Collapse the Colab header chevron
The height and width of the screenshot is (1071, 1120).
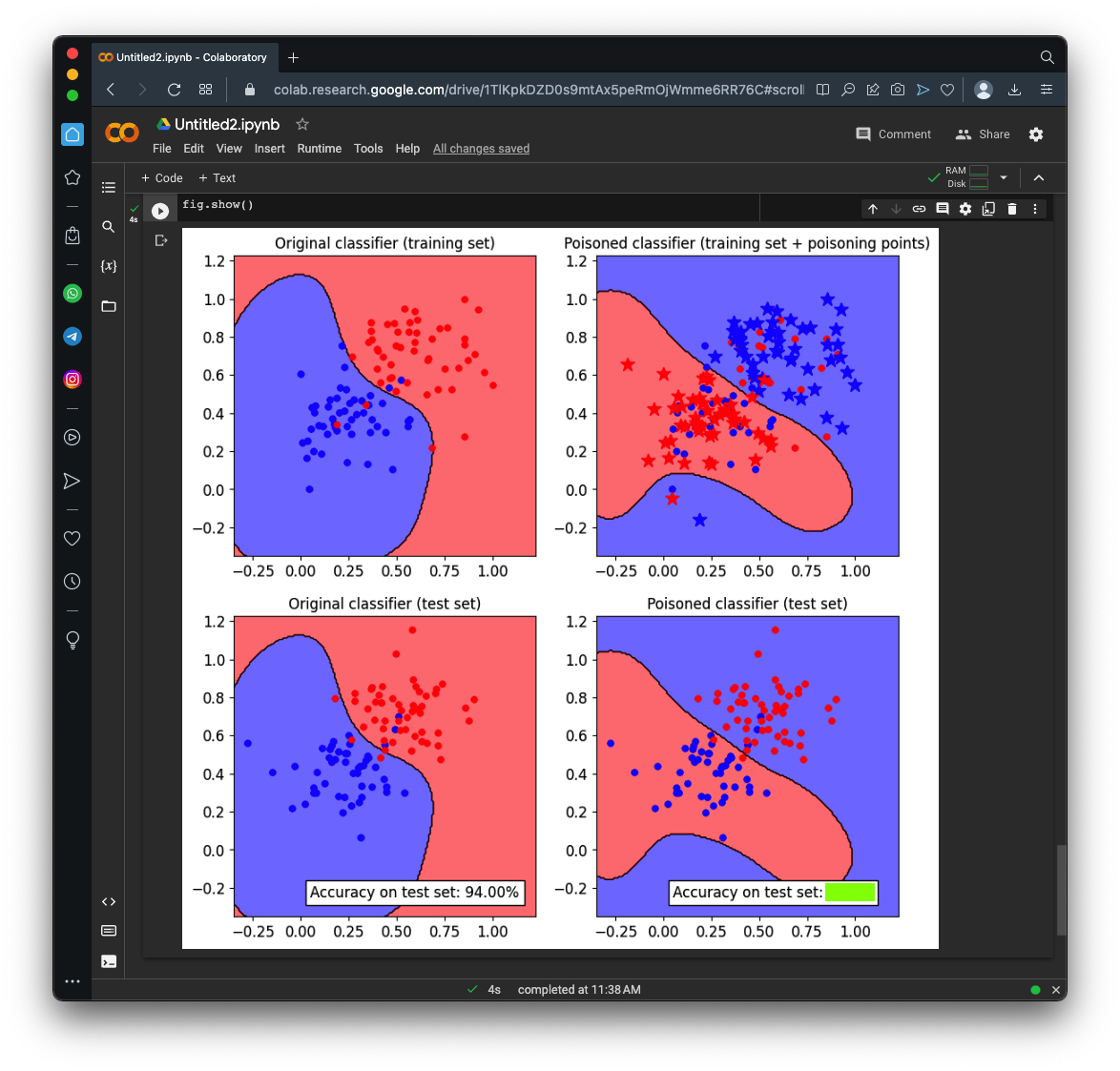tap(1039, 177)
